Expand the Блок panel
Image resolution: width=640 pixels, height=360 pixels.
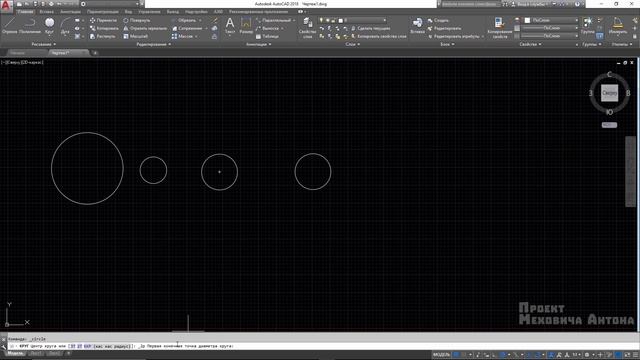click(447, 44)
